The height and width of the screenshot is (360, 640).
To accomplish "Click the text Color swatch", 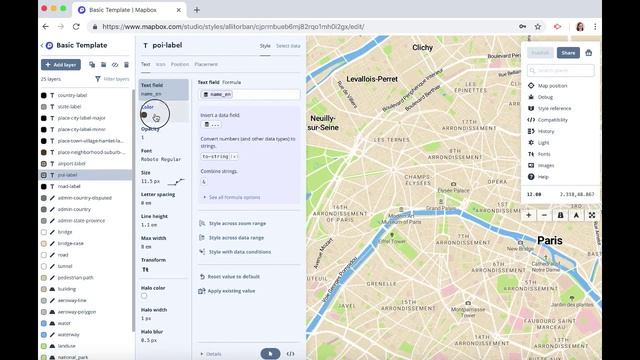I will pyautogui.click(x=144, y=115).
